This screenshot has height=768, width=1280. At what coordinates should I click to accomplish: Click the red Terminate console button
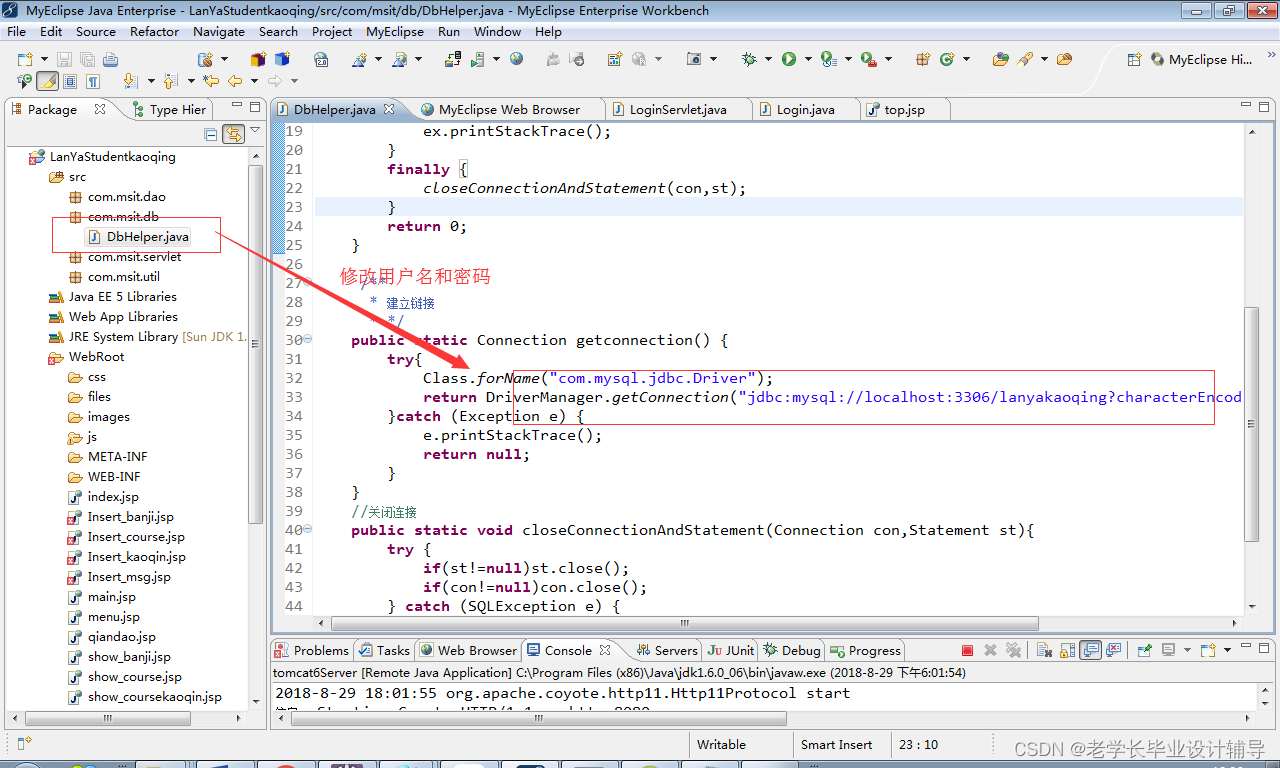[x=967, y=650]
